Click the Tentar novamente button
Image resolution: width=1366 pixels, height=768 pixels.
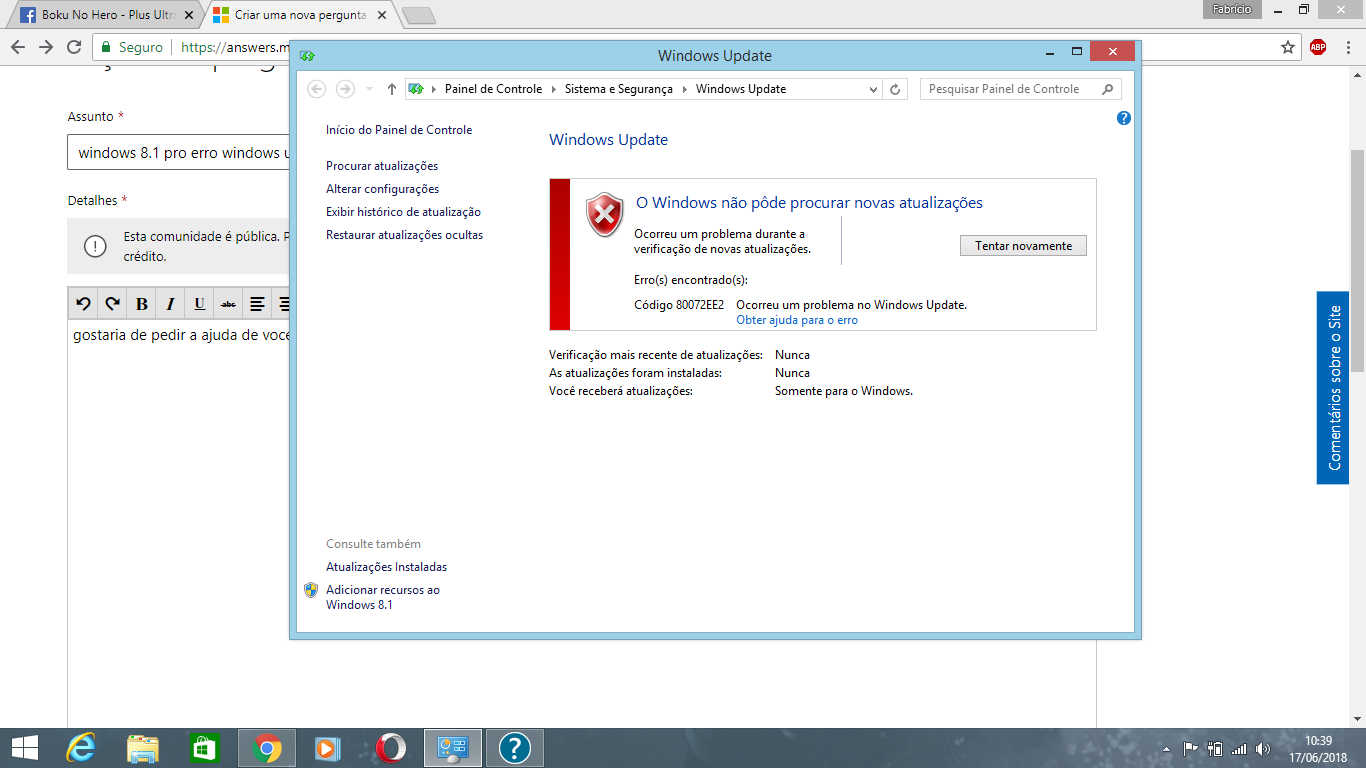click(1023, 246)
